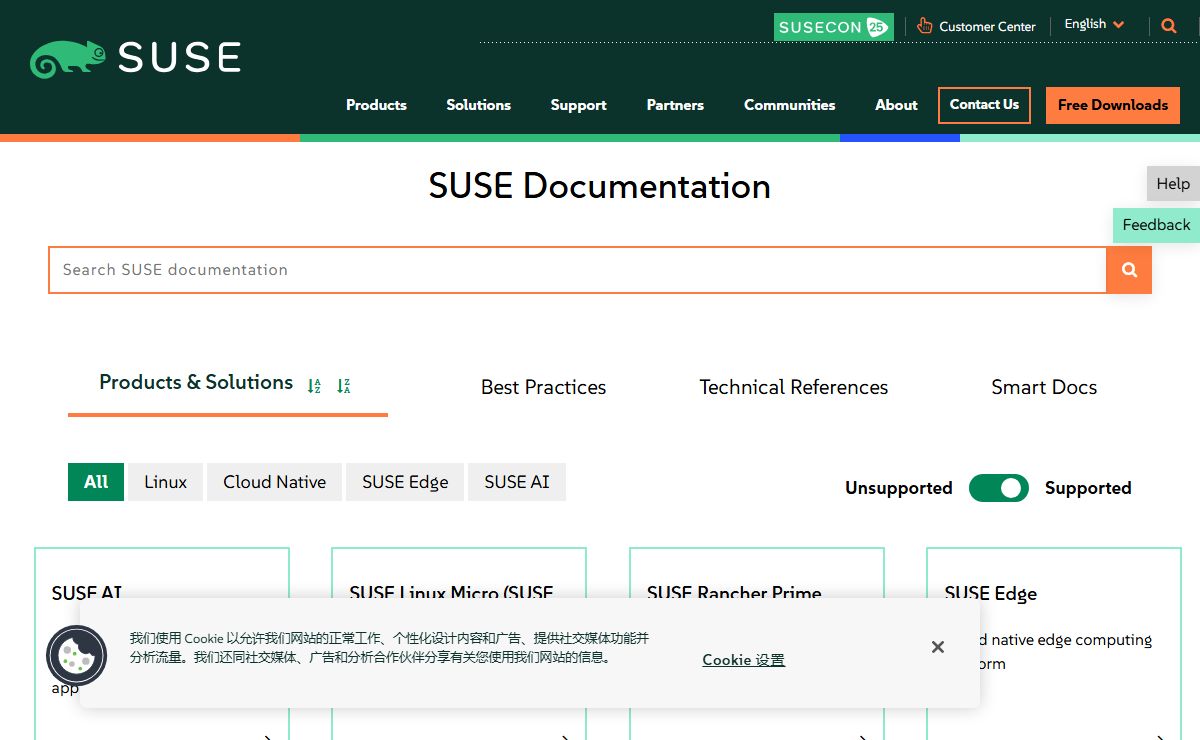Viewport: 1200px width, 740px height.
Task: Expand the English language dropdown
Action: point(1094,25)
